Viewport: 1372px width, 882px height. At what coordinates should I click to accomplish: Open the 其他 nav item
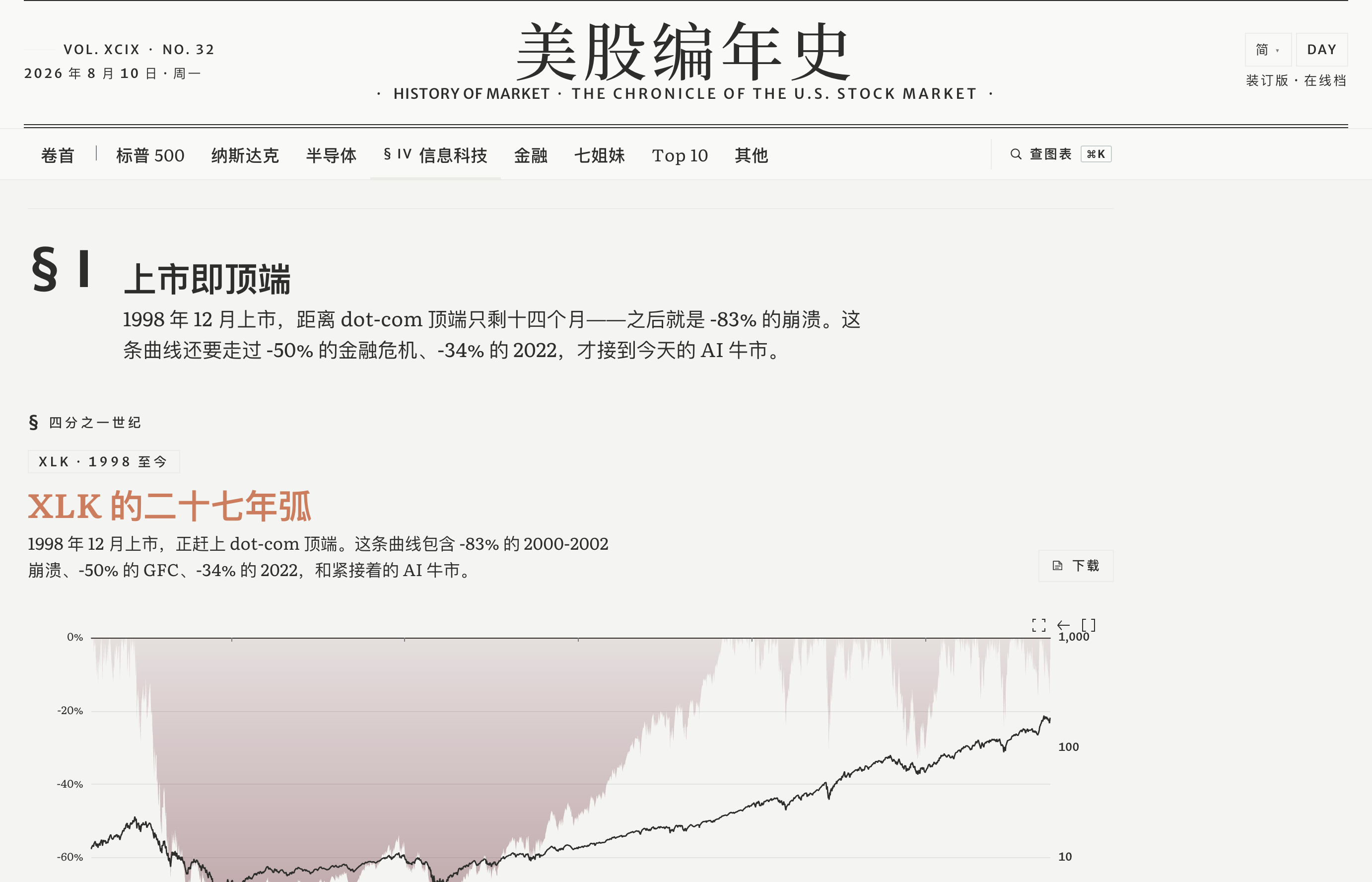point(751,155)
